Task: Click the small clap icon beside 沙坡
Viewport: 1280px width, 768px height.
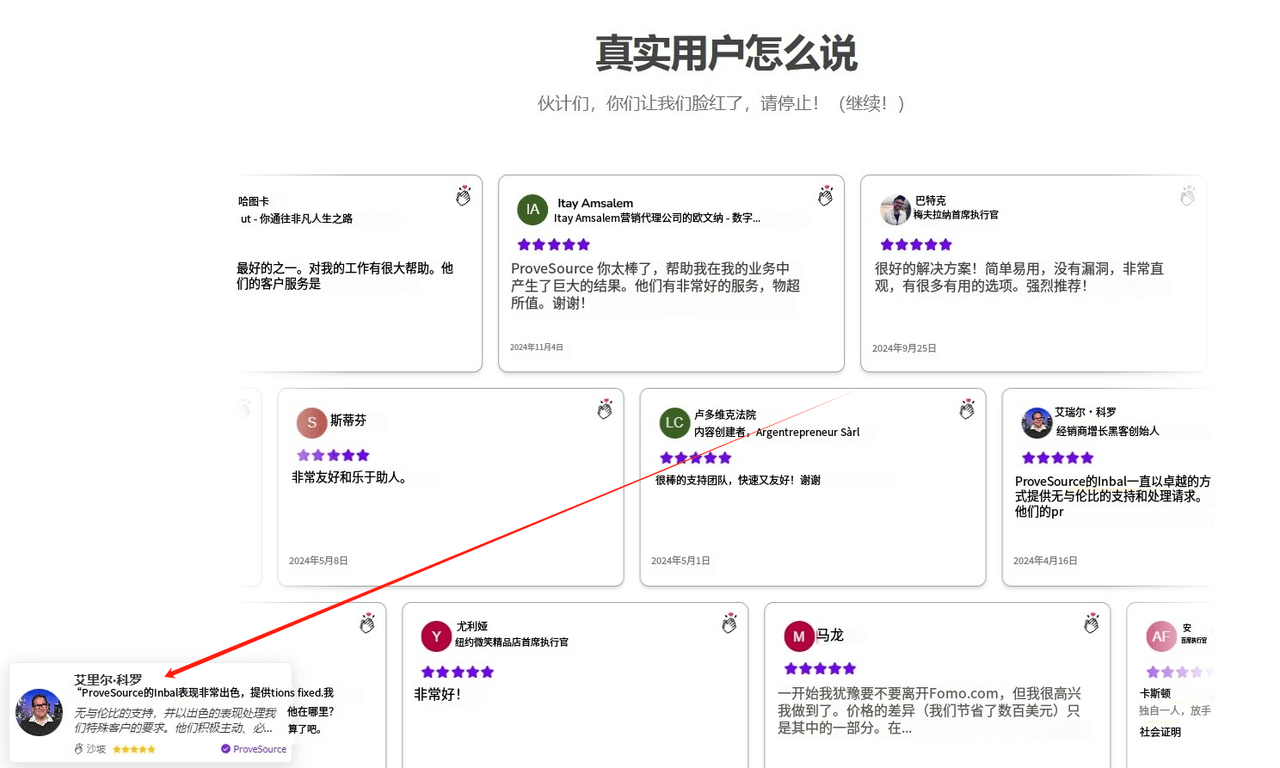Action: [79, 748]
